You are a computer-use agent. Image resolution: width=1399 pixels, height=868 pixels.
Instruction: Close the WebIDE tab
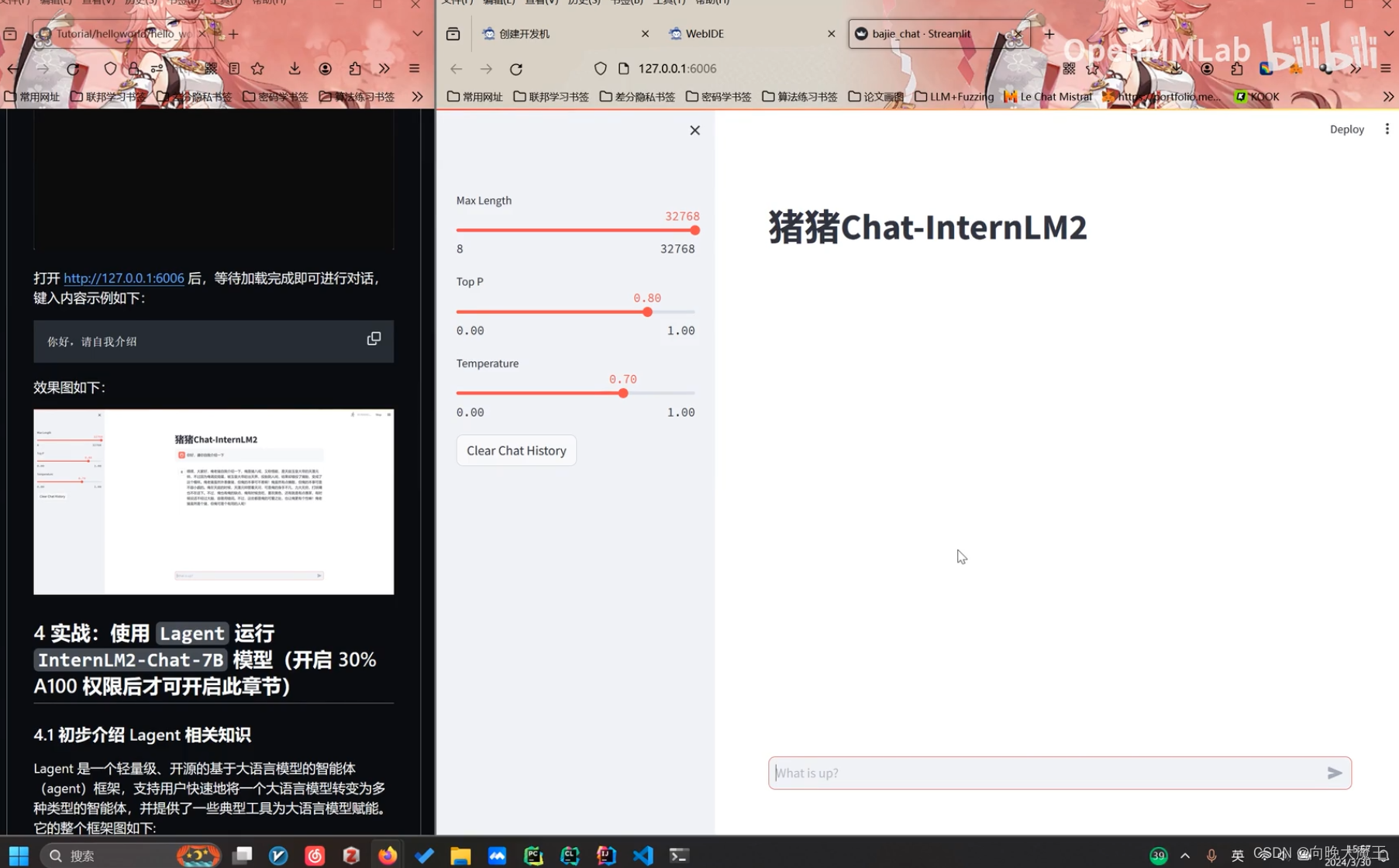click(x=831, y=34)
